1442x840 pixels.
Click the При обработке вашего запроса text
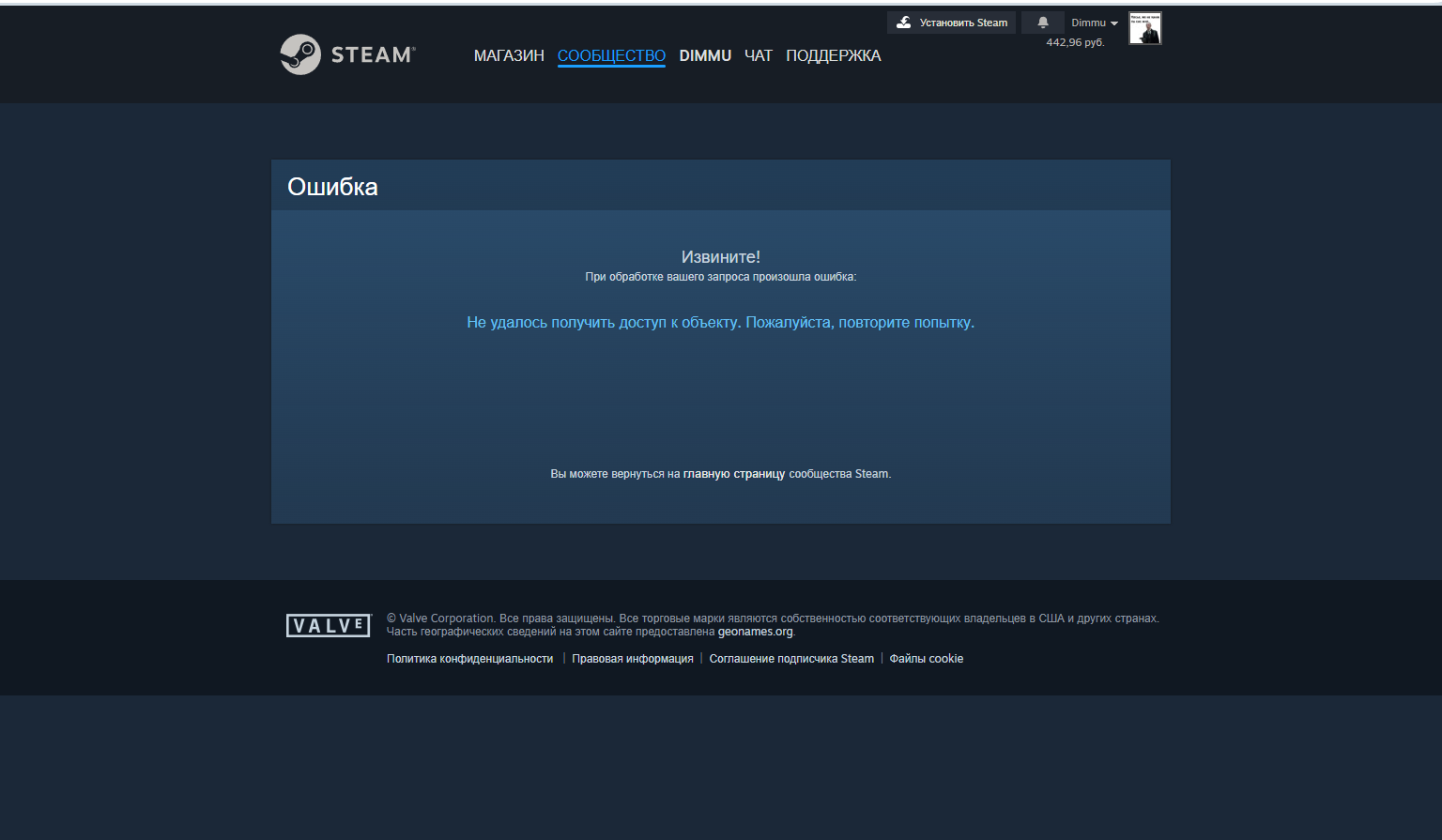click(721, 277)
